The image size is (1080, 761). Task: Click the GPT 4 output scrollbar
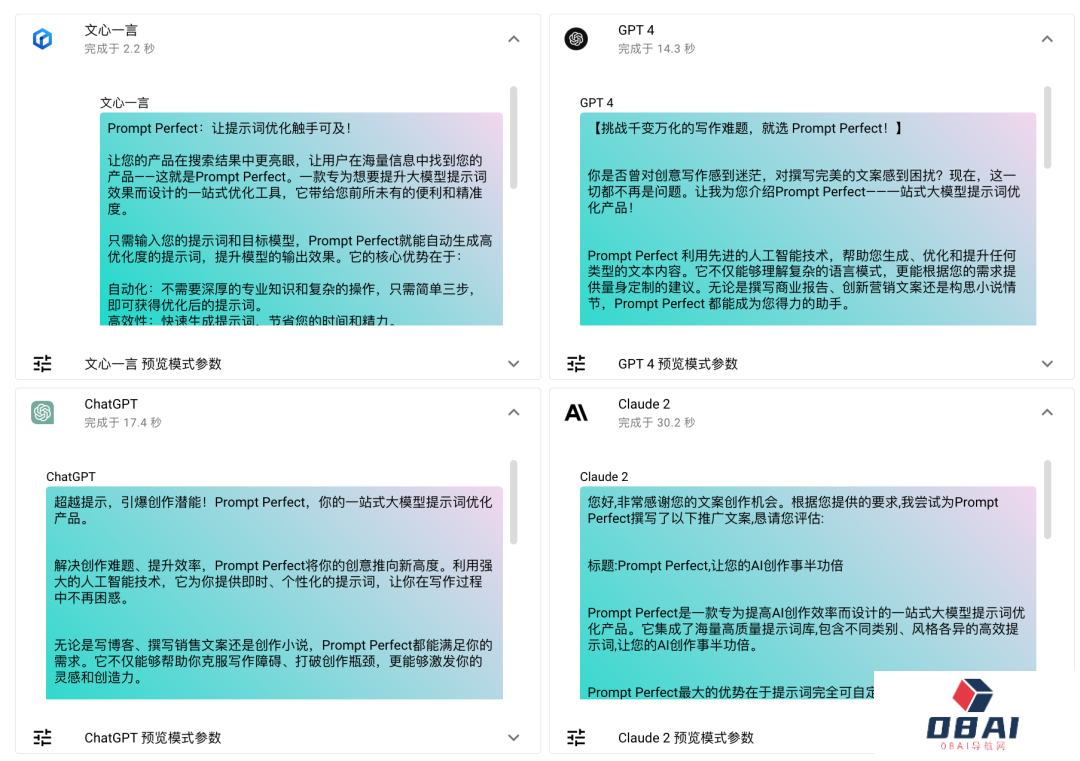(x=1047, y=127)
